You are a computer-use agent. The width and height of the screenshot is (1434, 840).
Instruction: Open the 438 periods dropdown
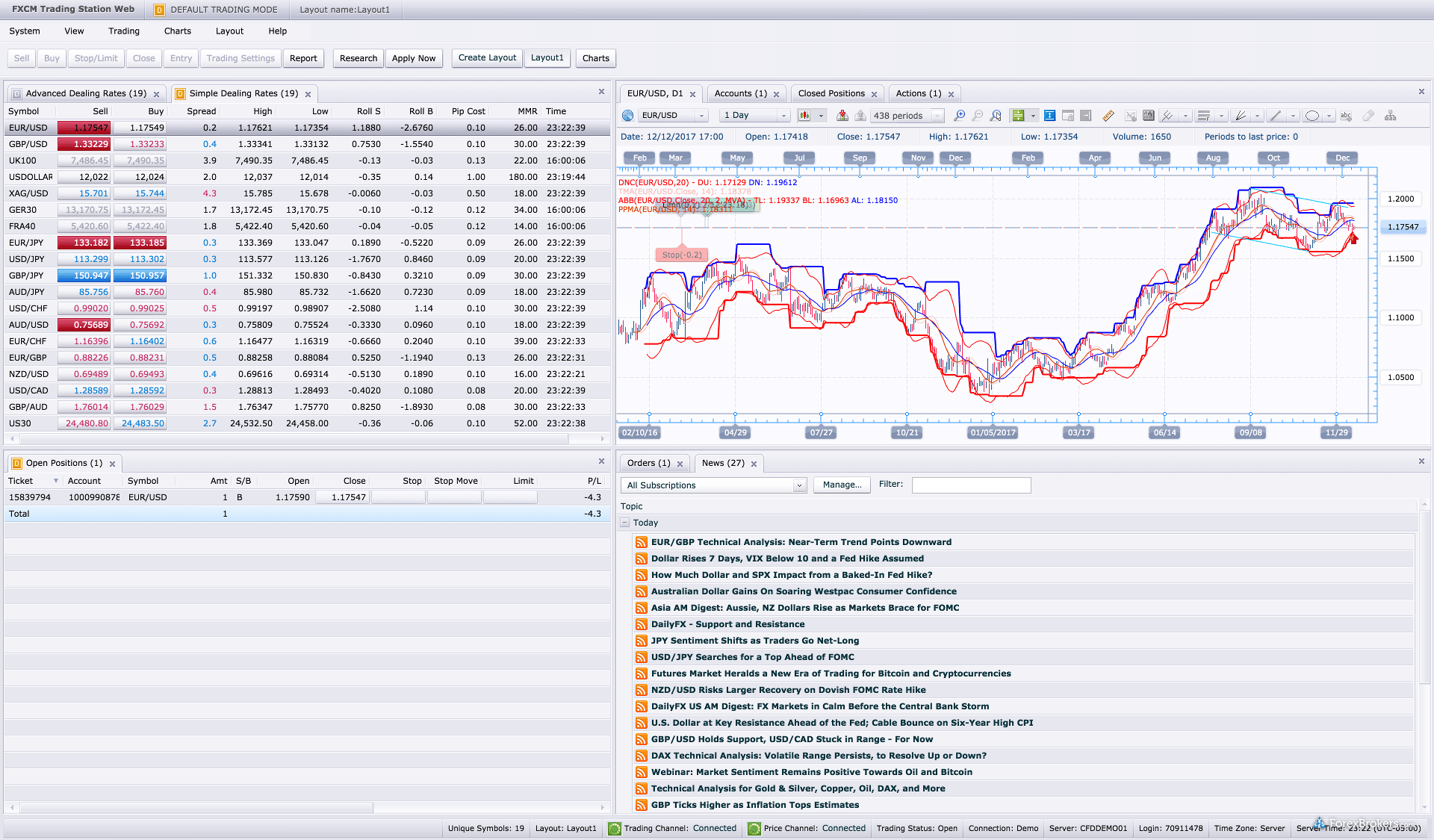937,116
